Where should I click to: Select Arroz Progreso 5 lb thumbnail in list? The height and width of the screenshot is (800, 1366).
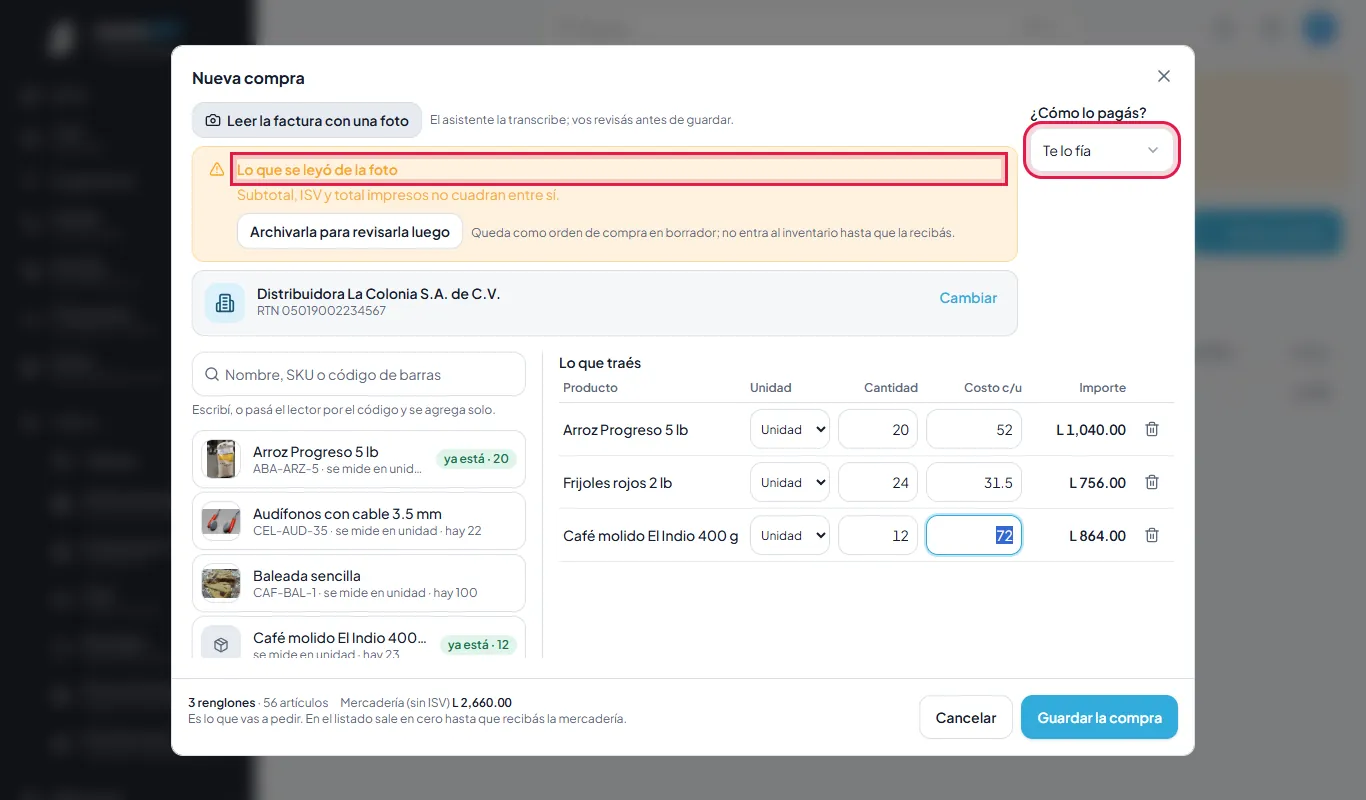click(221, 459)
